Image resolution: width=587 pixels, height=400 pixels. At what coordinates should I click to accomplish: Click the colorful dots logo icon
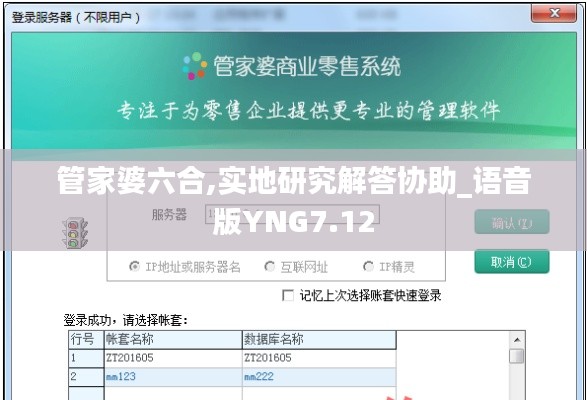(195, 66)
